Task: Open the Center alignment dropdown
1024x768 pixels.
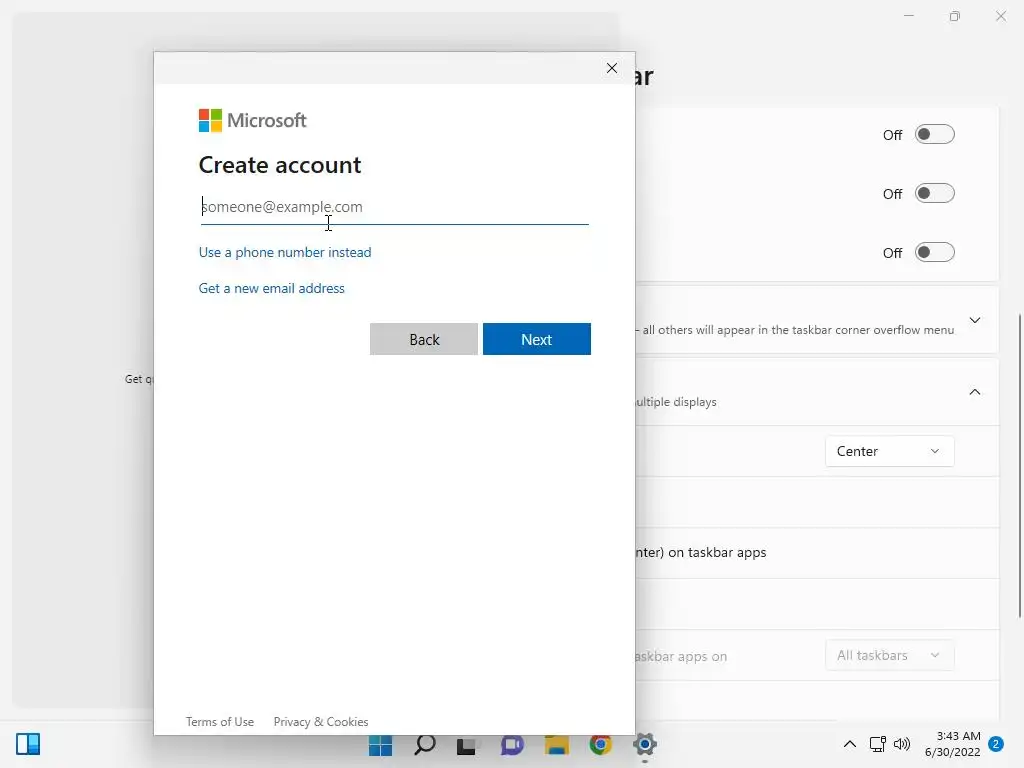Action: [x=889, y=451]
